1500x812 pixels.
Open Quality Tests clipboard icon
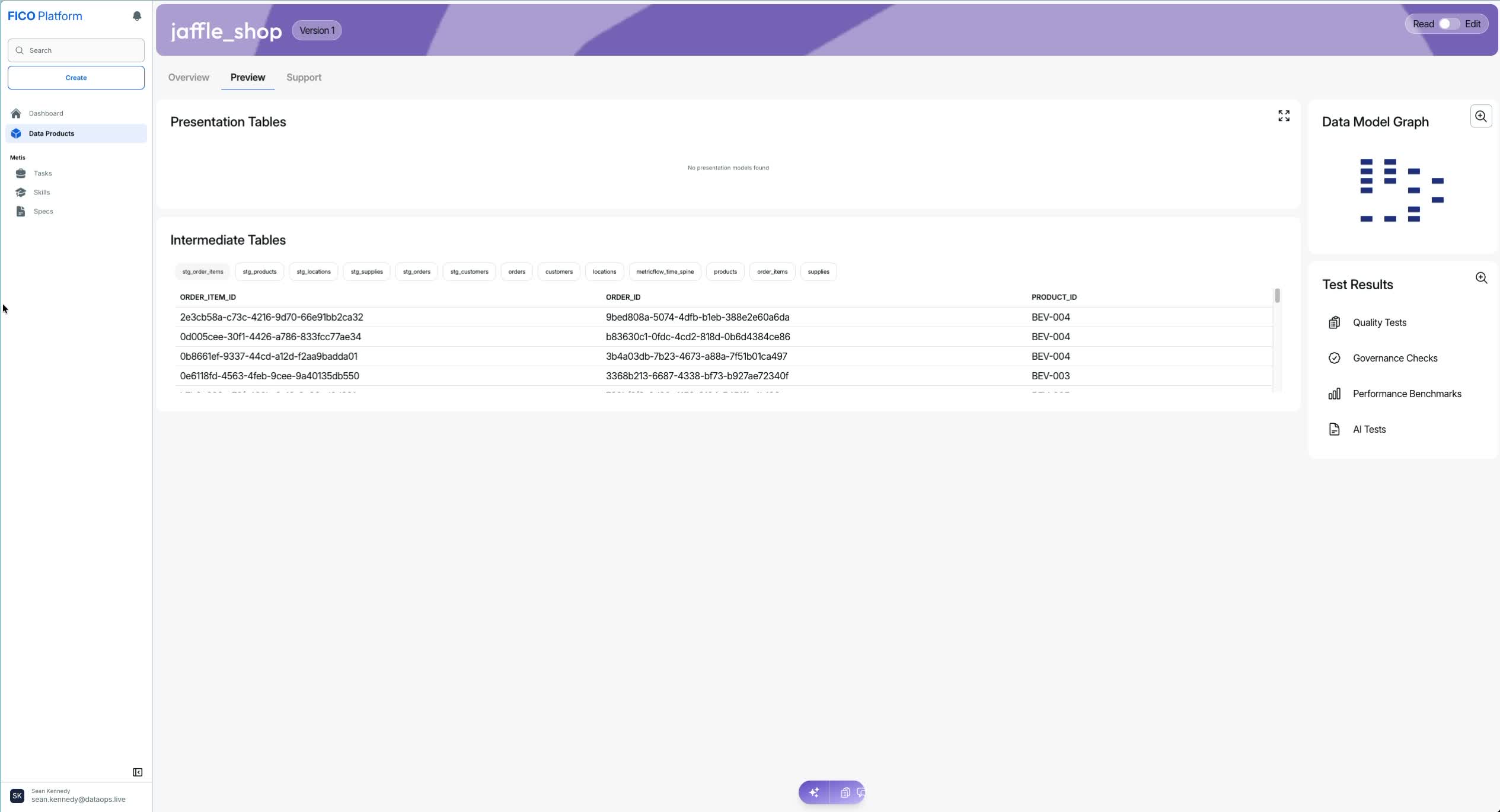pyautogui.click(x=1334, y=322)
